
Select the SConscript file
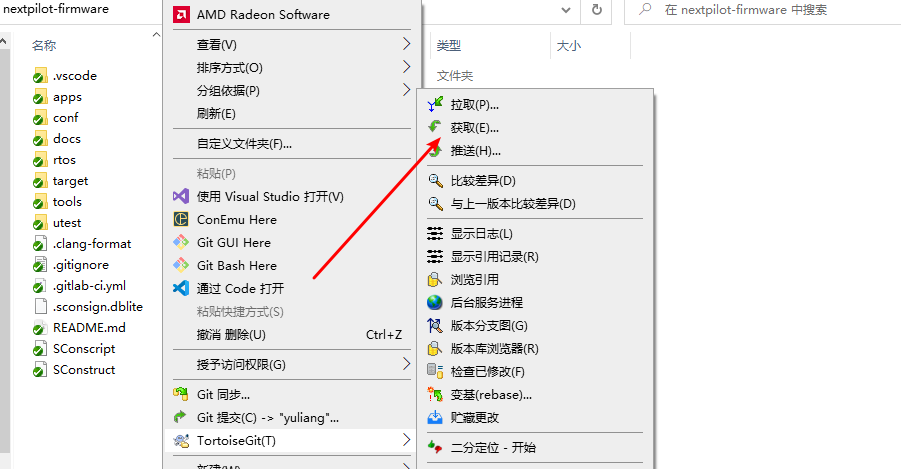(75, 349)
